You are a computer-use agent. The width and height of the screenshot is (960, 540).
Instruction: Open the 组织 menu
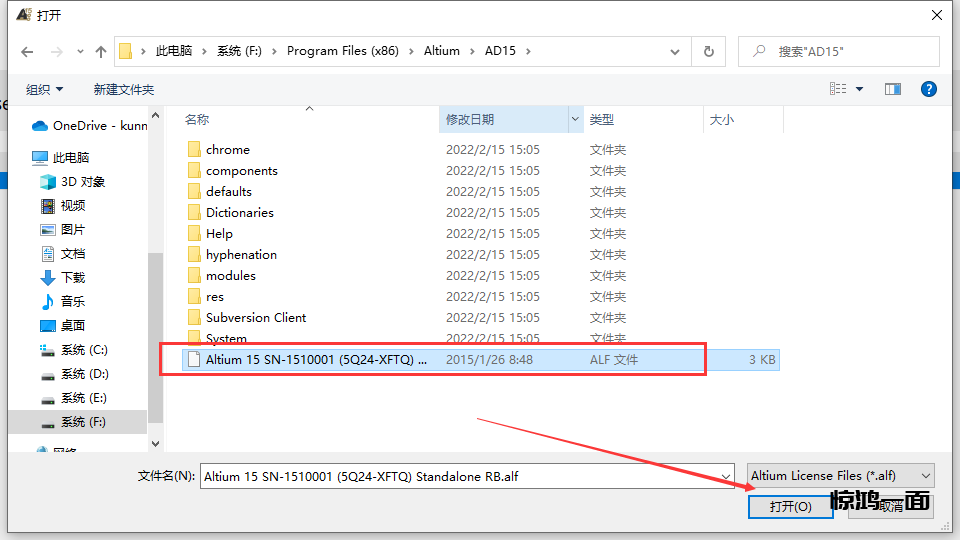[44, 89]
